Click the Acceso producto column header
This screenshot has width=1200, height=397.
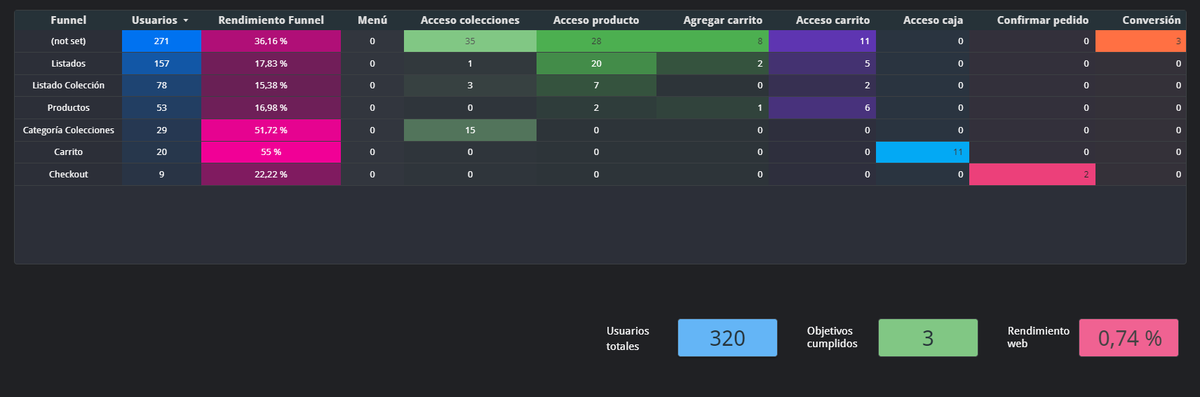coord(596,20)
